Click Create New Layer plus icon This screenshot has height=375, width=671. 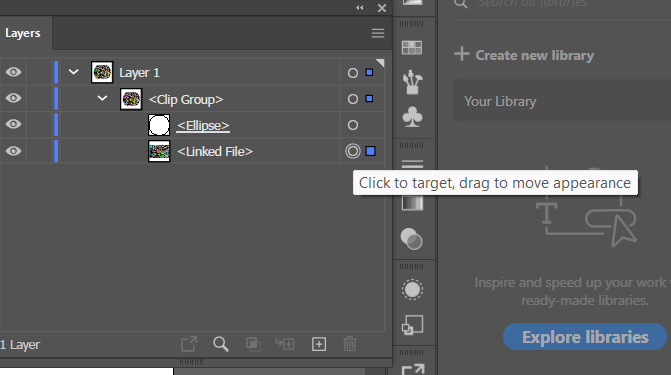pyautogui.click(x=319, y=344)
